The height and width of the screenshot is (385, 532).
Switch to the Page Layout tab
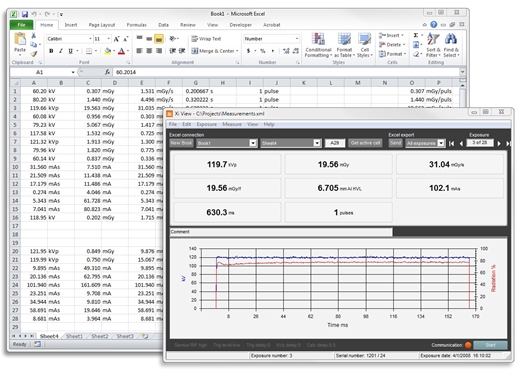[x=102, y=25]
